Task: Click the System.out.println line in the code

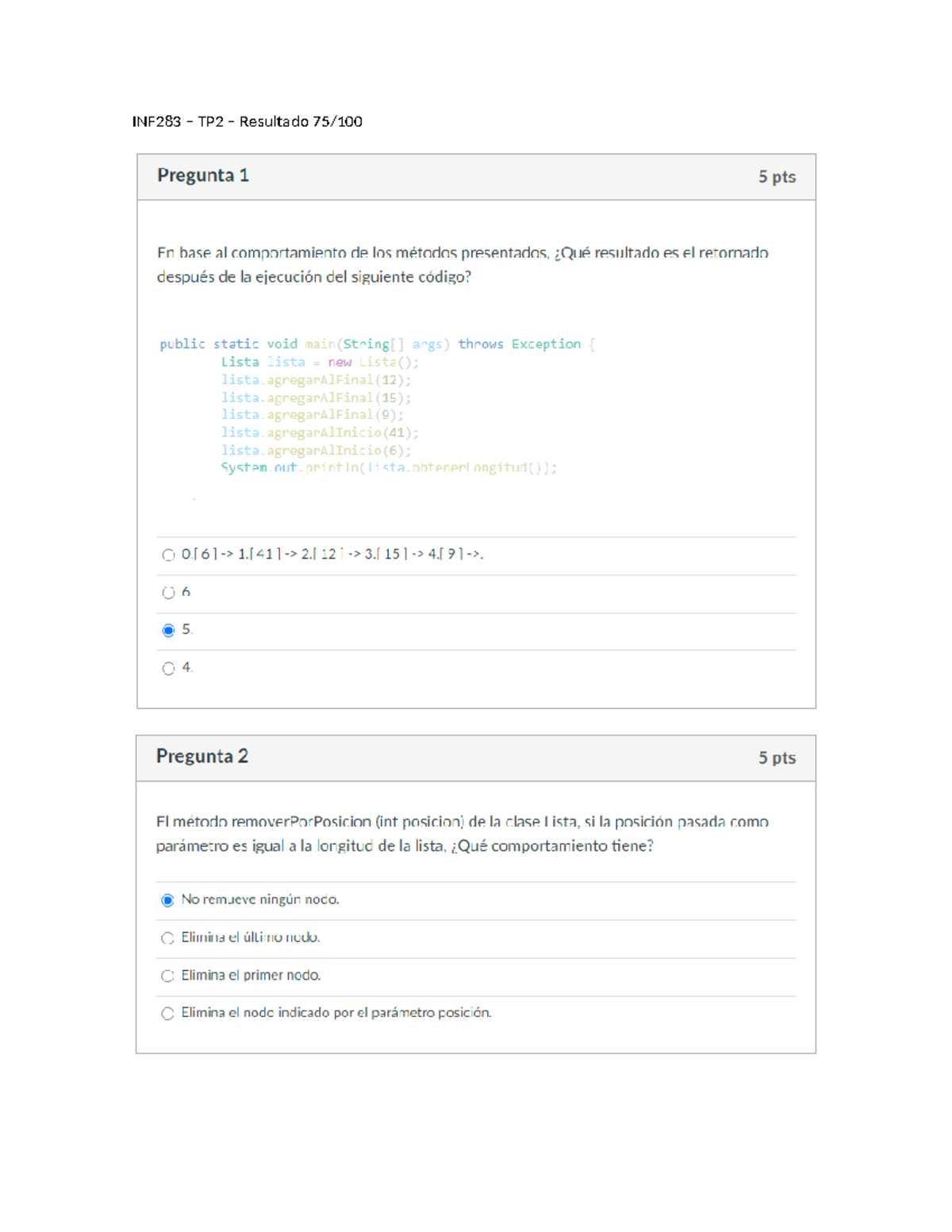Action: [x=389, y=467]
